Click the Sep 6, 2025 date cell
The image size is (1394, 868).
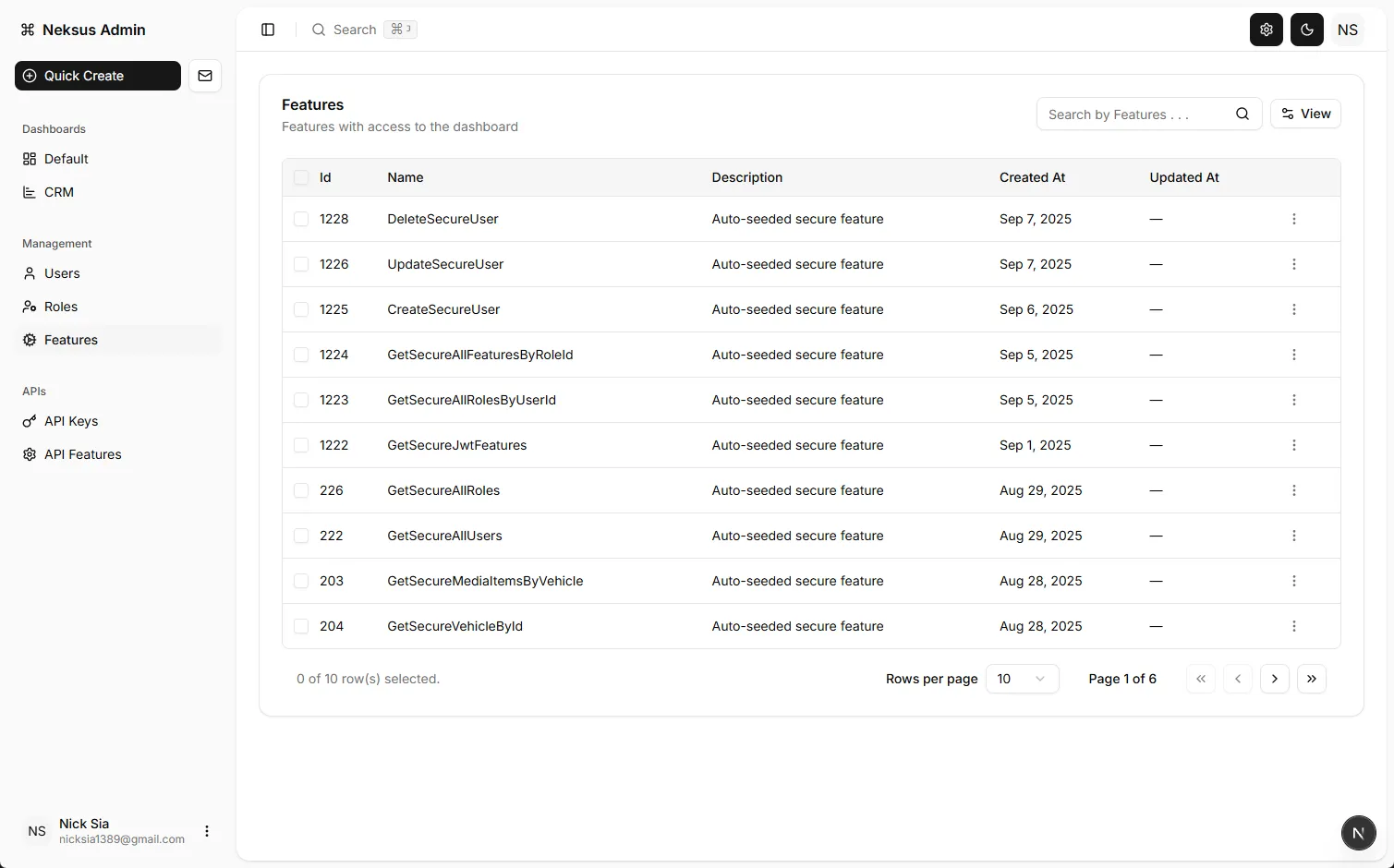[x=1036, y=309]
